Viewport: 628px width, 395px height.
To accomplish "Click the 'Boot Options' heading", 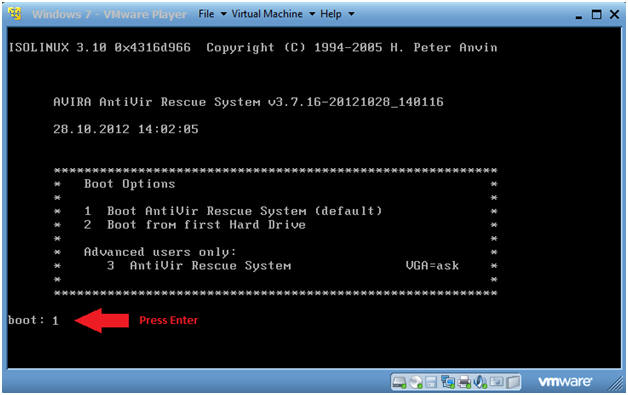I will pyautogui.click(x=129, y=184).
